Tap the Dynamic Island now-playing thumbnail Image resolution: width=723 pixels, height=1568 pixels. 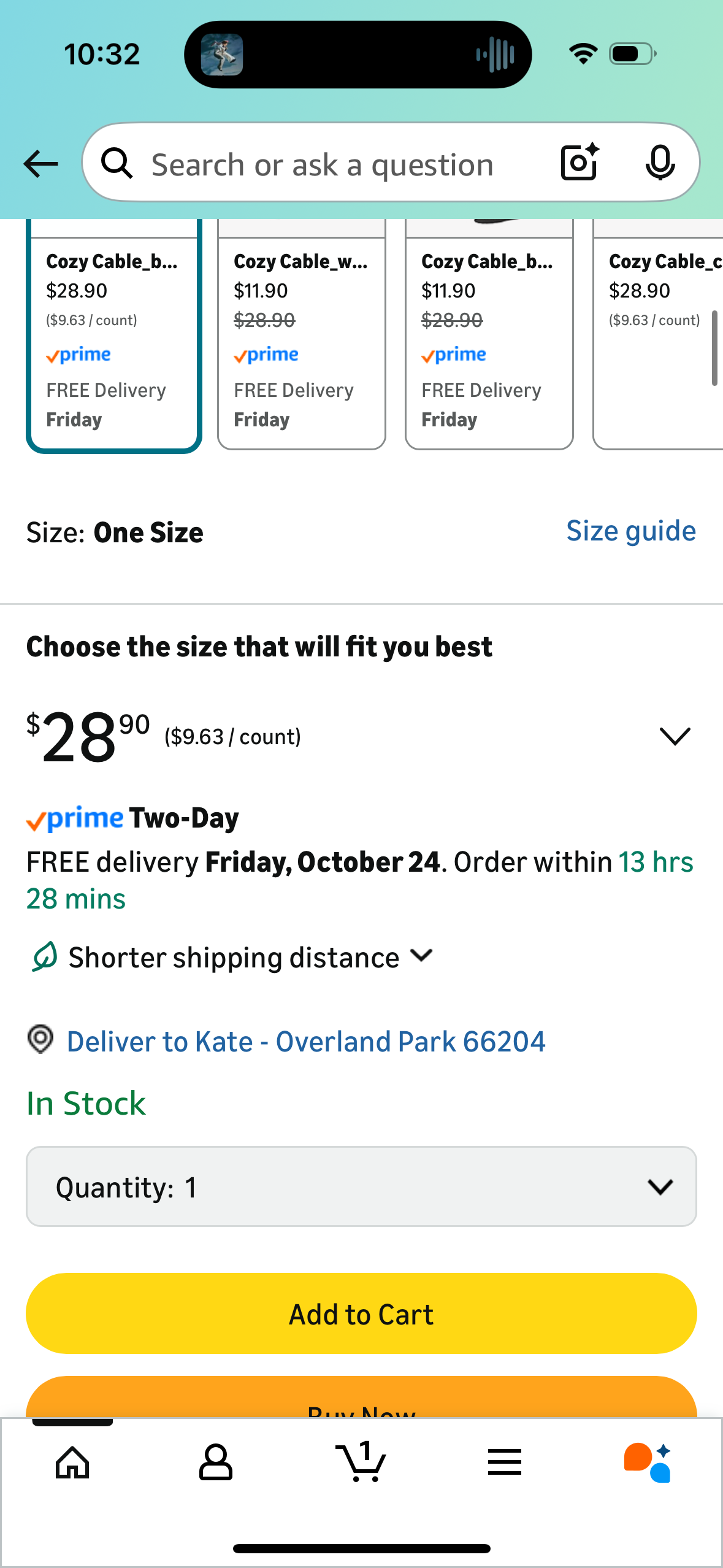click(222, 55)
